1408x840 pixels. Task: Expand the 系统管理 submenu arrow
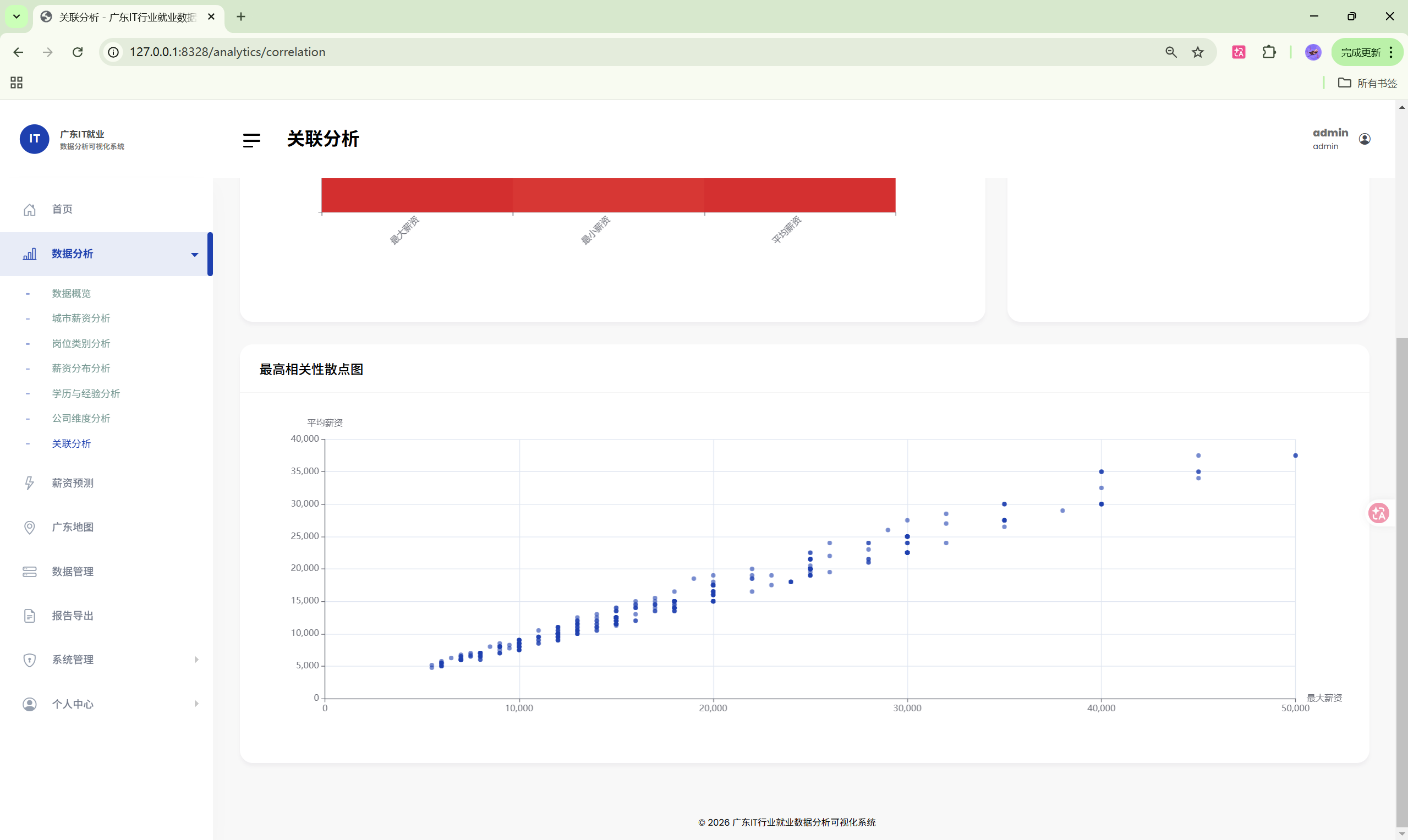point(196,660)
